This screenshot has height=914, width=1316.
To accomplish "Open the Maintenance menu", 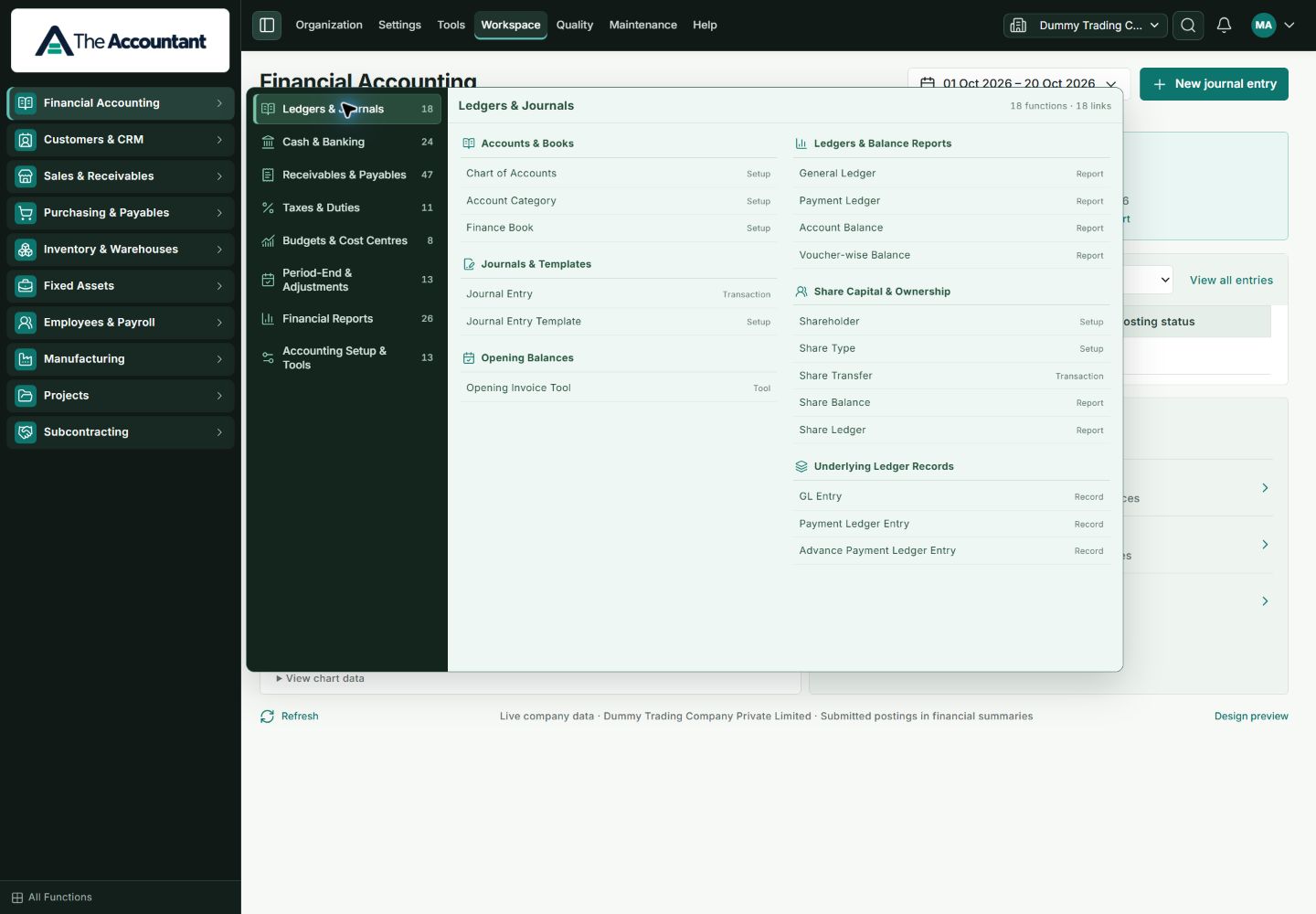I will click(643, 25).
